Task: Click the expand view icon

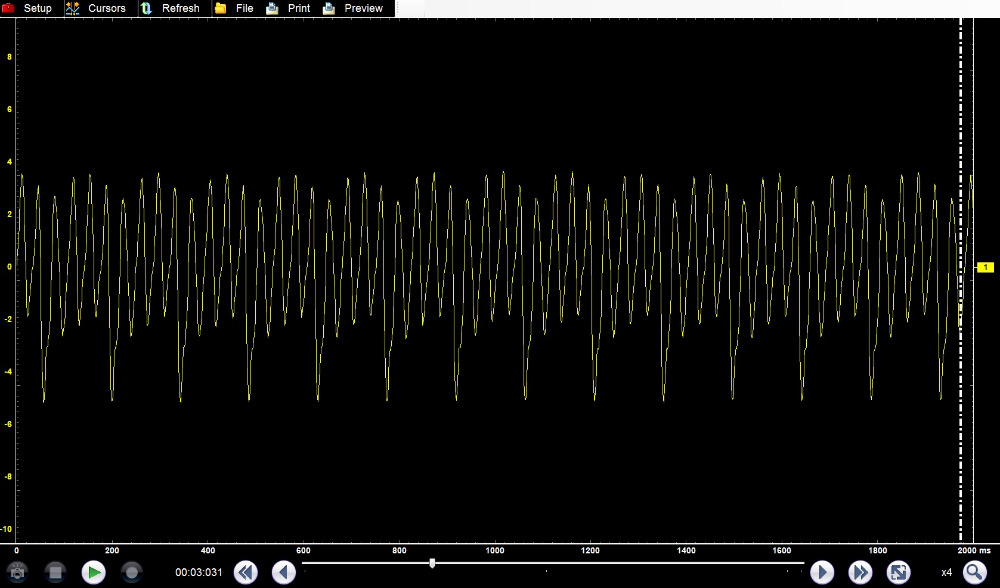Action: click(899, 572)
